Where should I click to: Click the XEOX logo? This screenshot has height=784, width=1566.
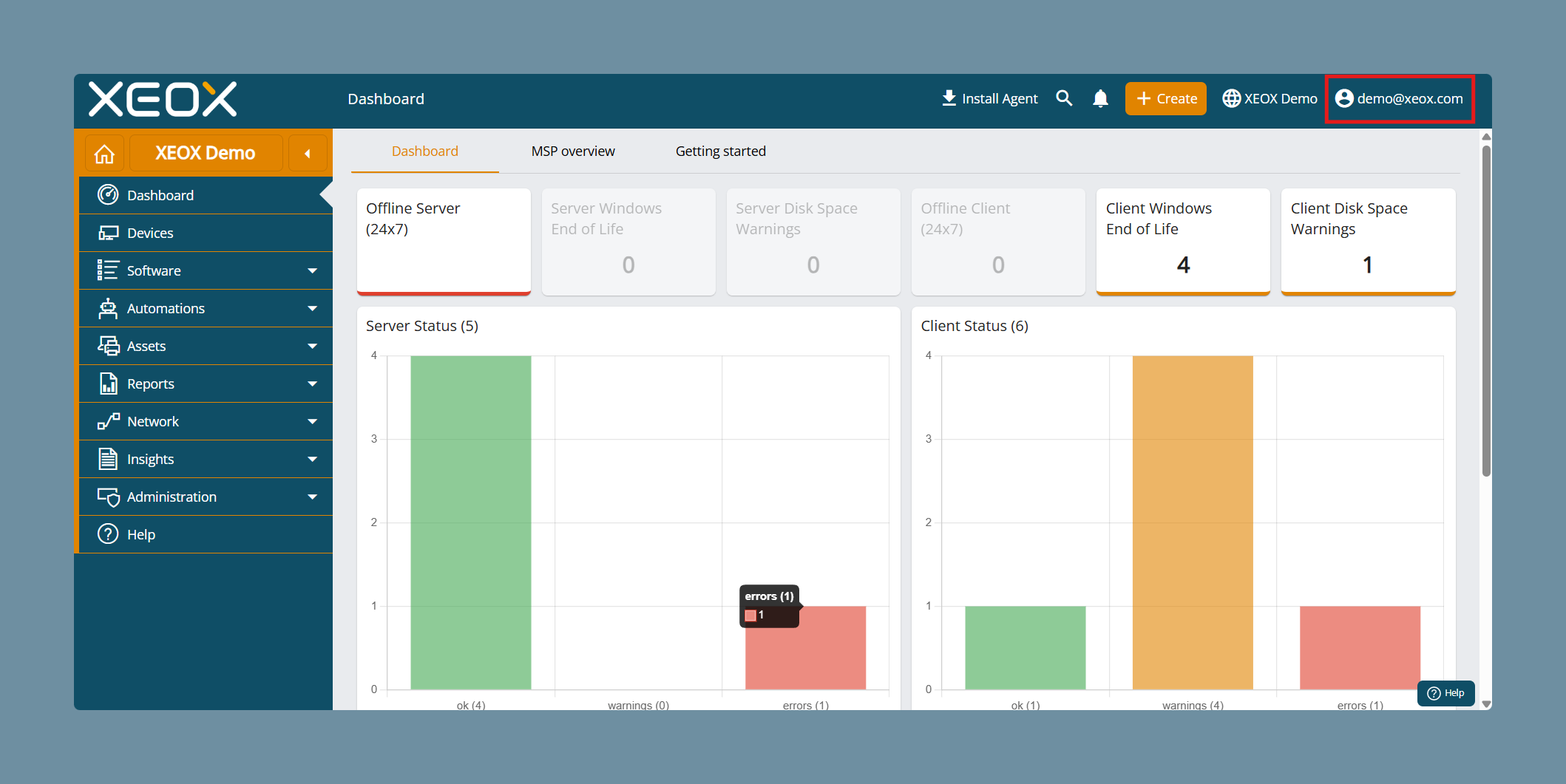(163, 99)
